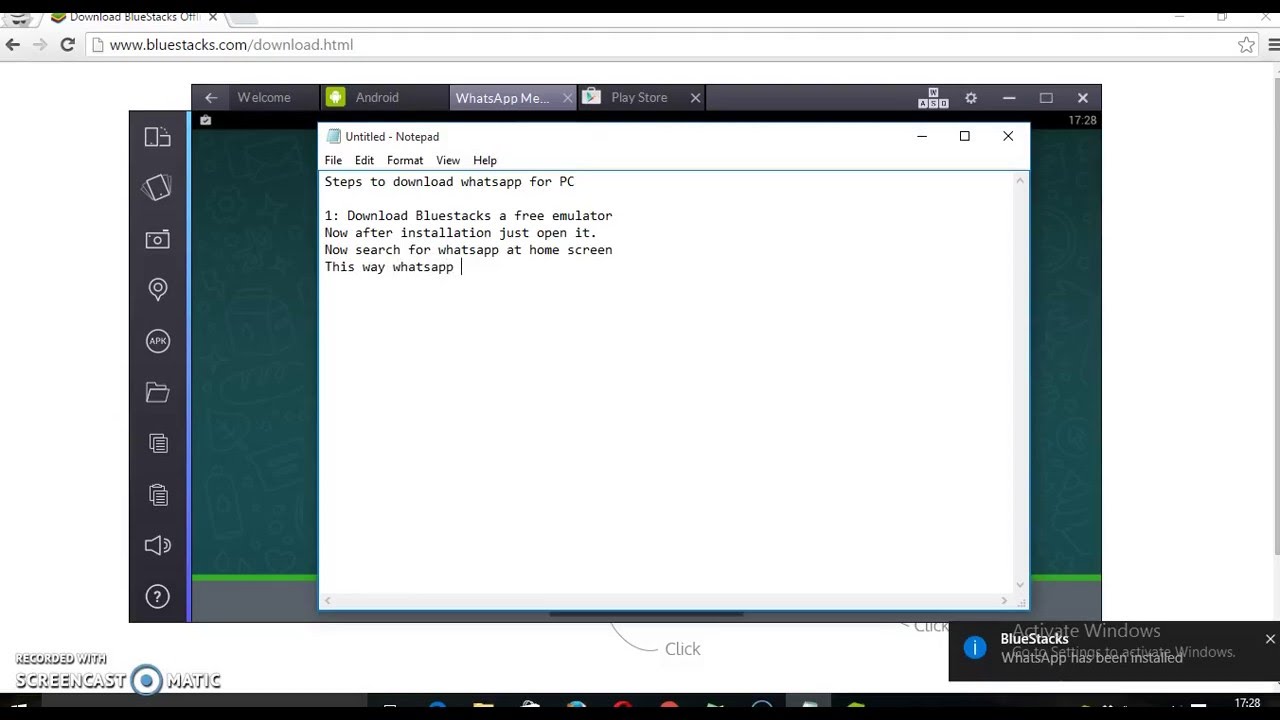Click "Steps to download whatsapp for PC" line
The height and width of the screenshot is (720, 1280).
(449, 182)
